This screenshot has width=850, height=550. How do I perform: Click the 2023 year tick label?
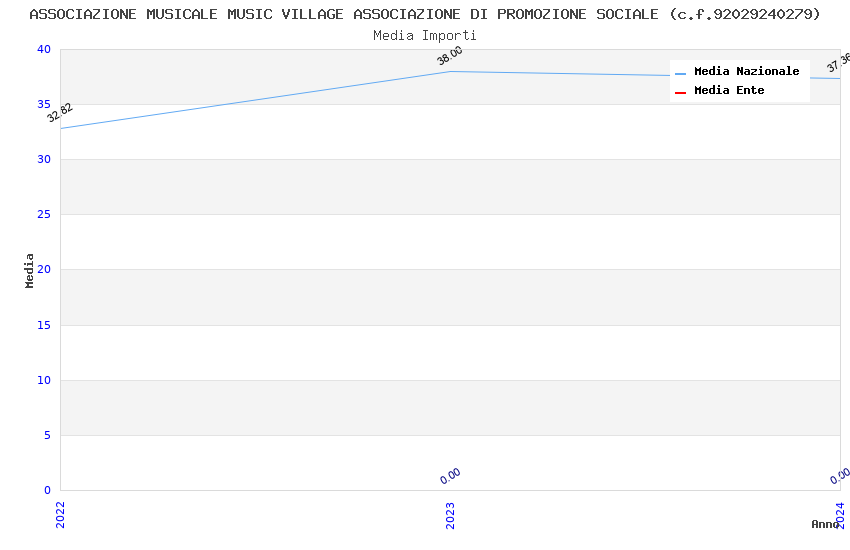pyautogui.click(x=450, y=514)
